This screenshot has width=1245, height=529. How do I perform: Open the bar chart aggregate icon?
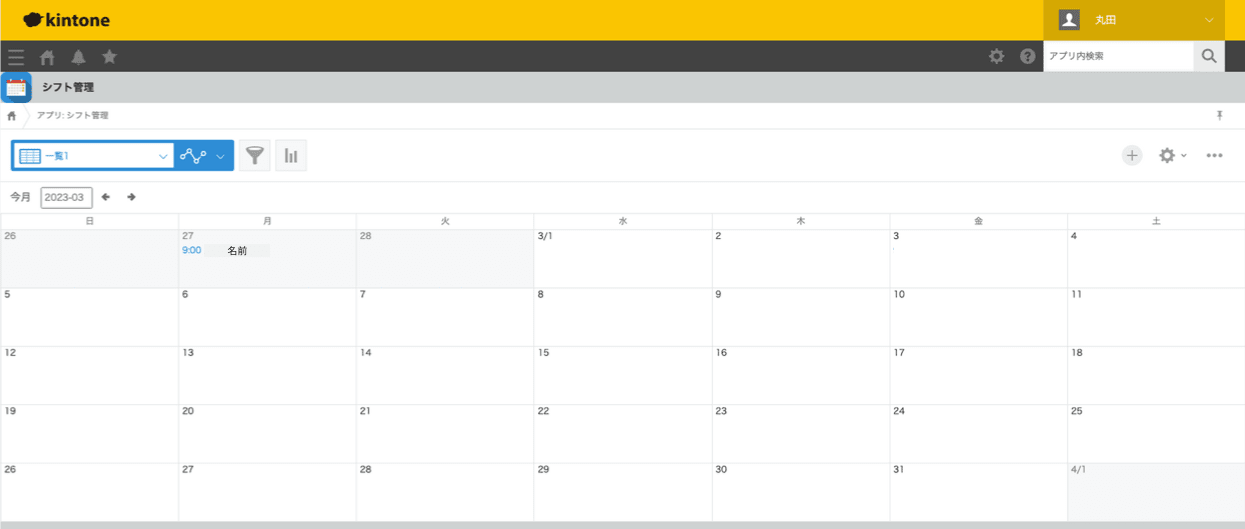[291, 156]
